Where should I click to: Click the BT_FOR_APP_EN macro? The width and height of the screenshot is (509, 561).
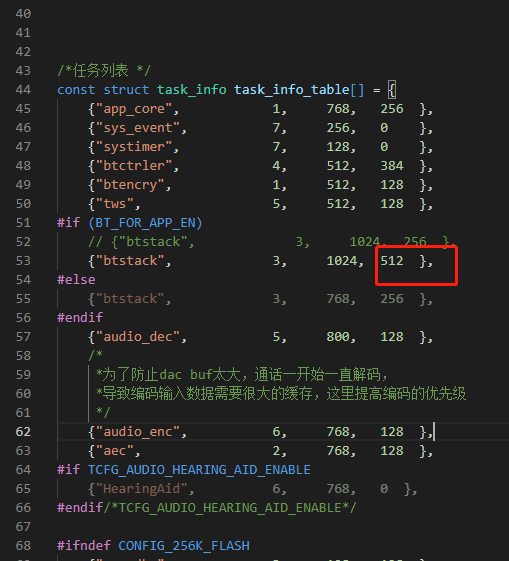(145, 223)
